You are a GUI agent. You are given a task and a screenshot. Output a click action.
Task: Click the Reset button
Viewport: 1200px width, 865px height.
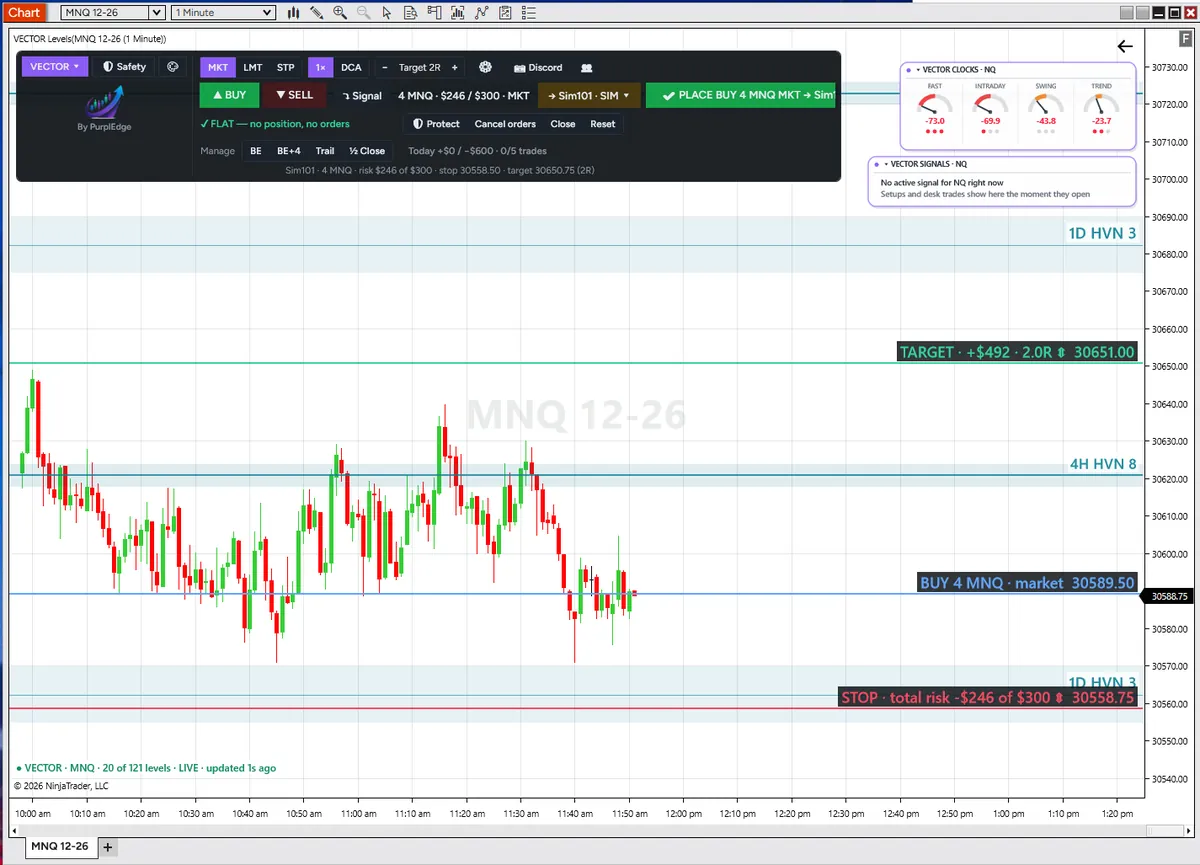tap(603, 124)
